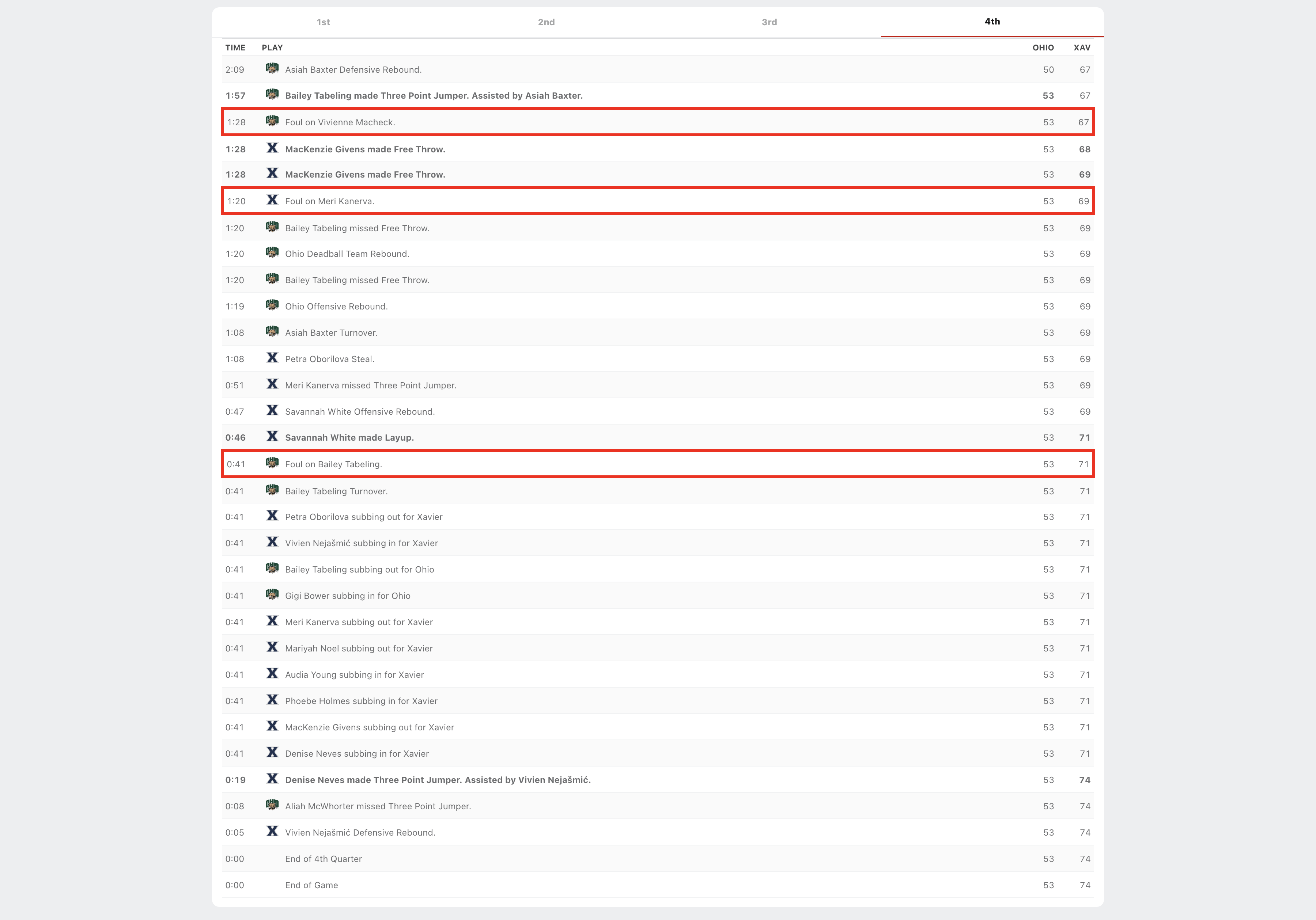Click the TIME column header
1316x920 pixels.
point(235,47)
